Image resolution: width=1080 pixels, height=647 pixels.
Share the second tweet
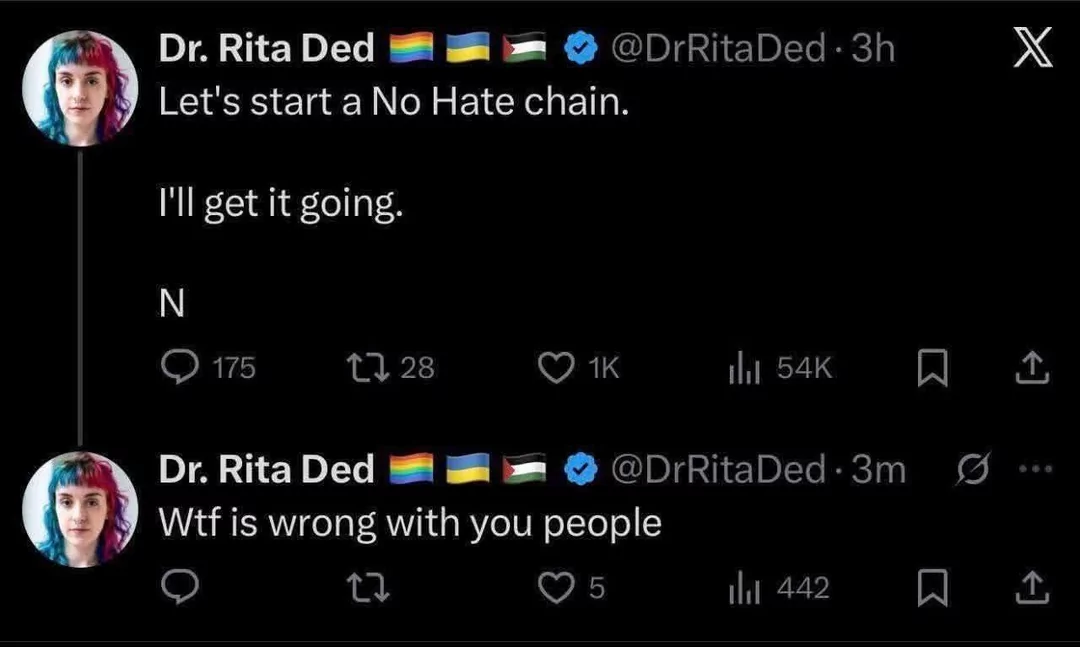[1031, 589]
